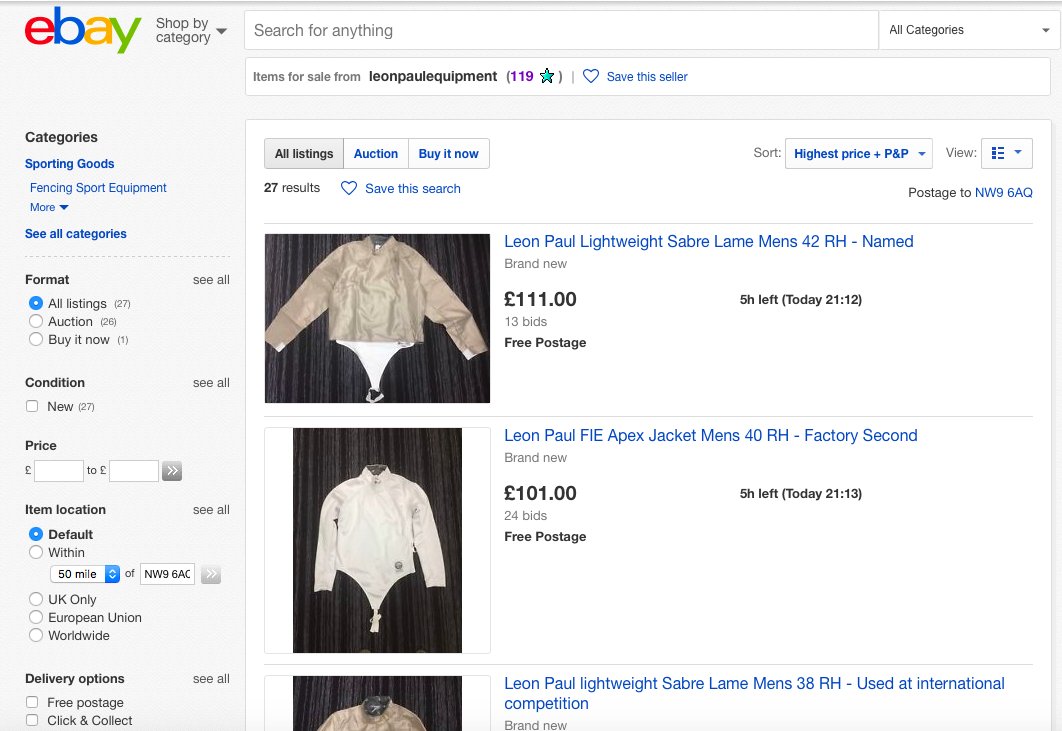1062x731 pixels.
Task: Submit price range arrow button
Action: (x=172, y=470)
